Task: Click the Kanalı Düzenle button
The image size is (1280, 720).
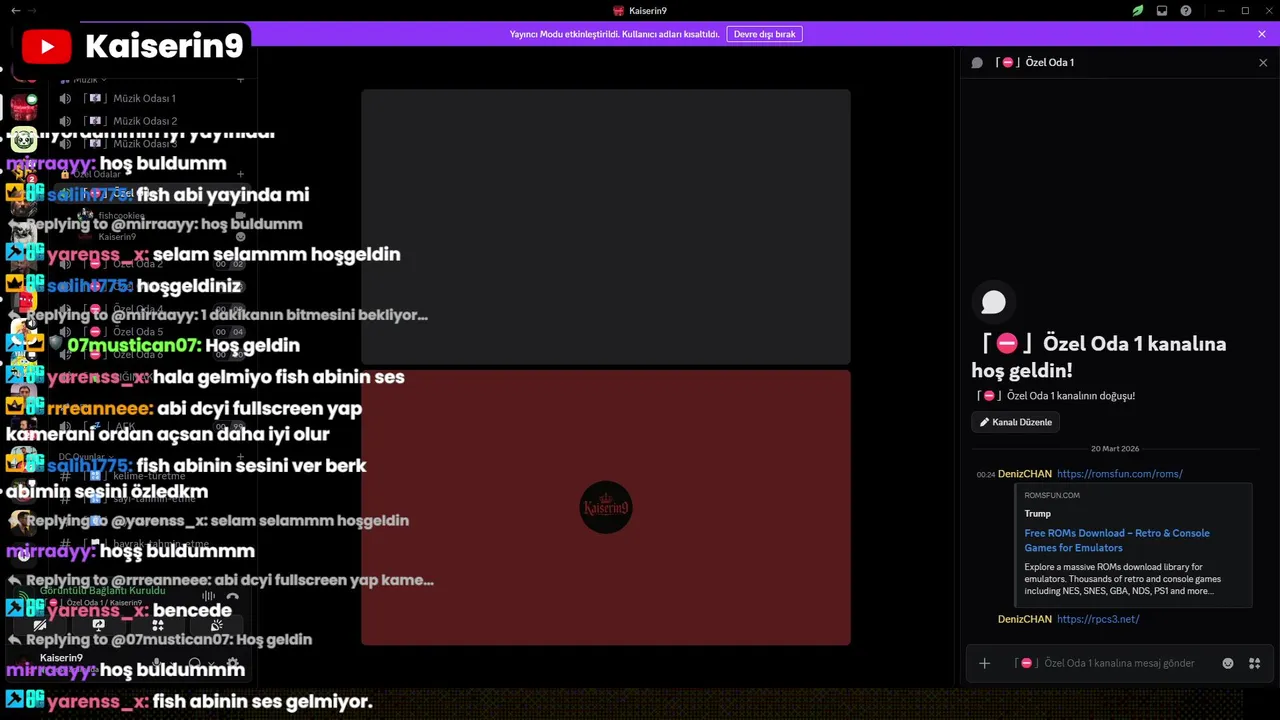Action: 1015,422
